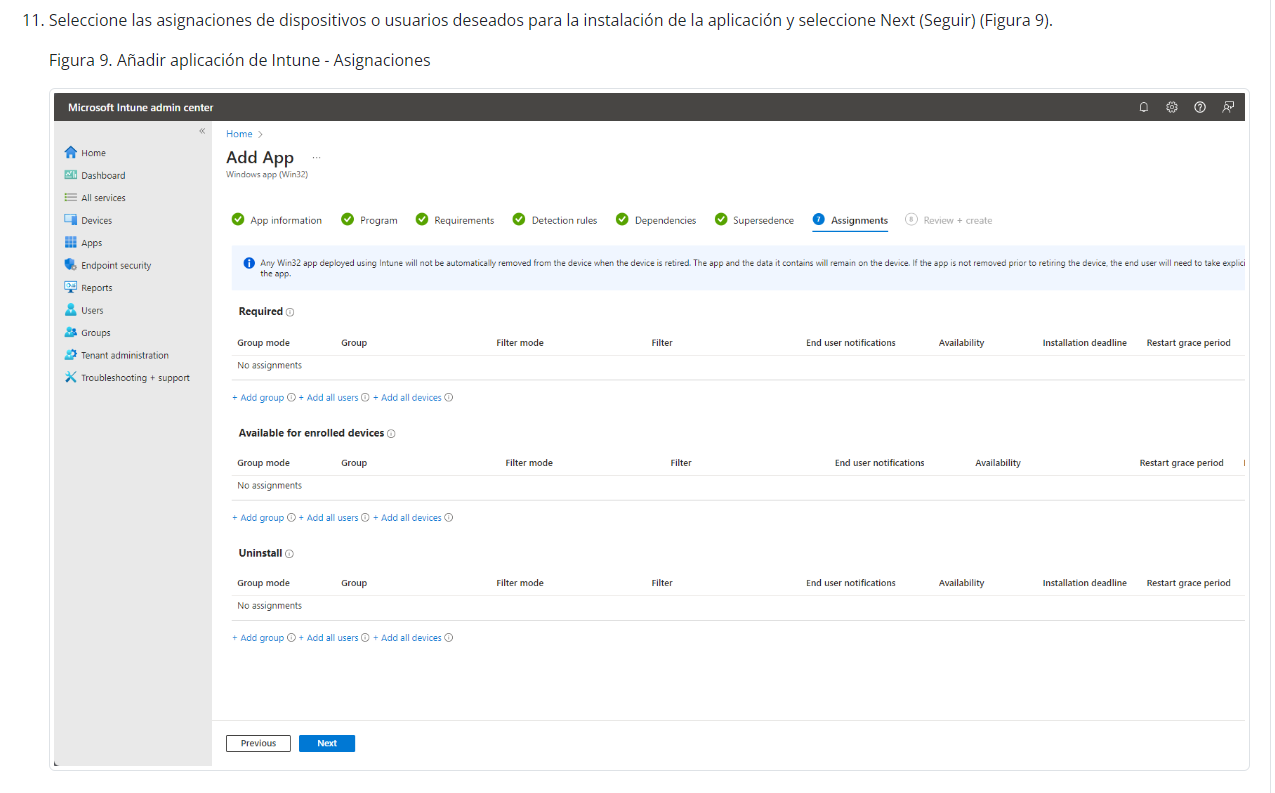
Task: Open Devices in the sidebar
Action: [x=88, y=220]
